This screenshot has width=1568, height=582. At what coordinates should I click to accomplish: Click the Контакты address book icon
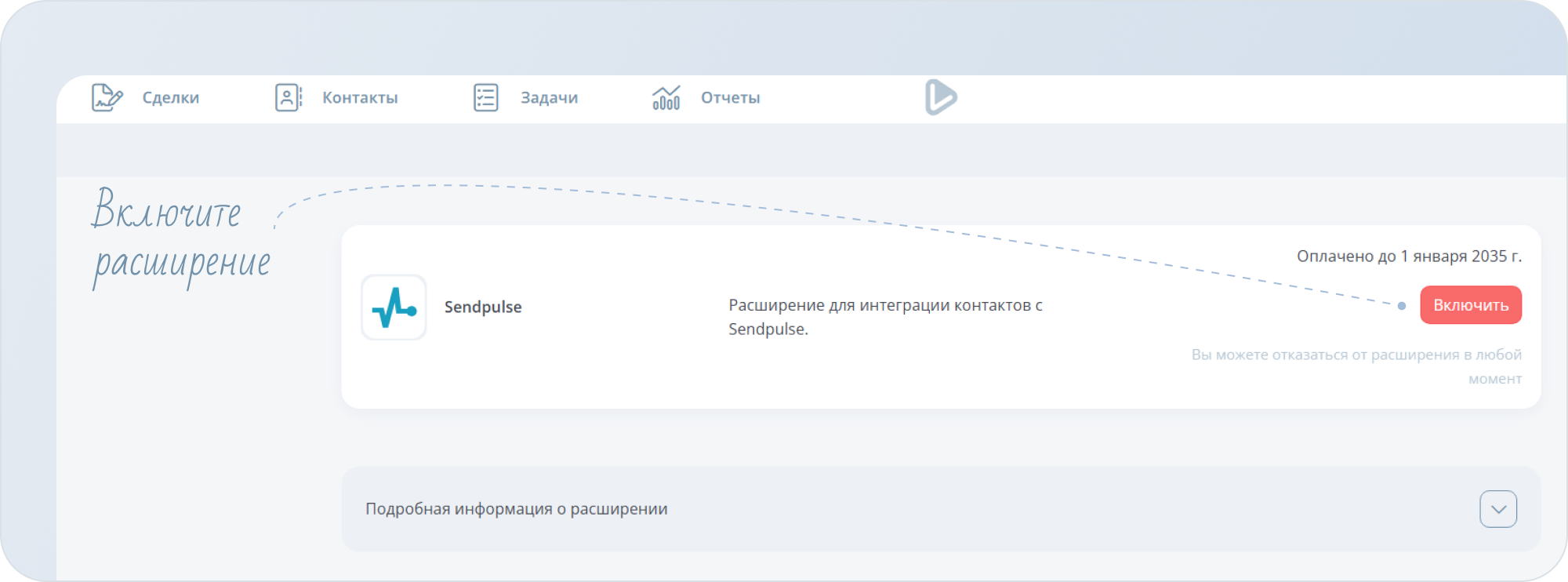(x=288, y=97)
